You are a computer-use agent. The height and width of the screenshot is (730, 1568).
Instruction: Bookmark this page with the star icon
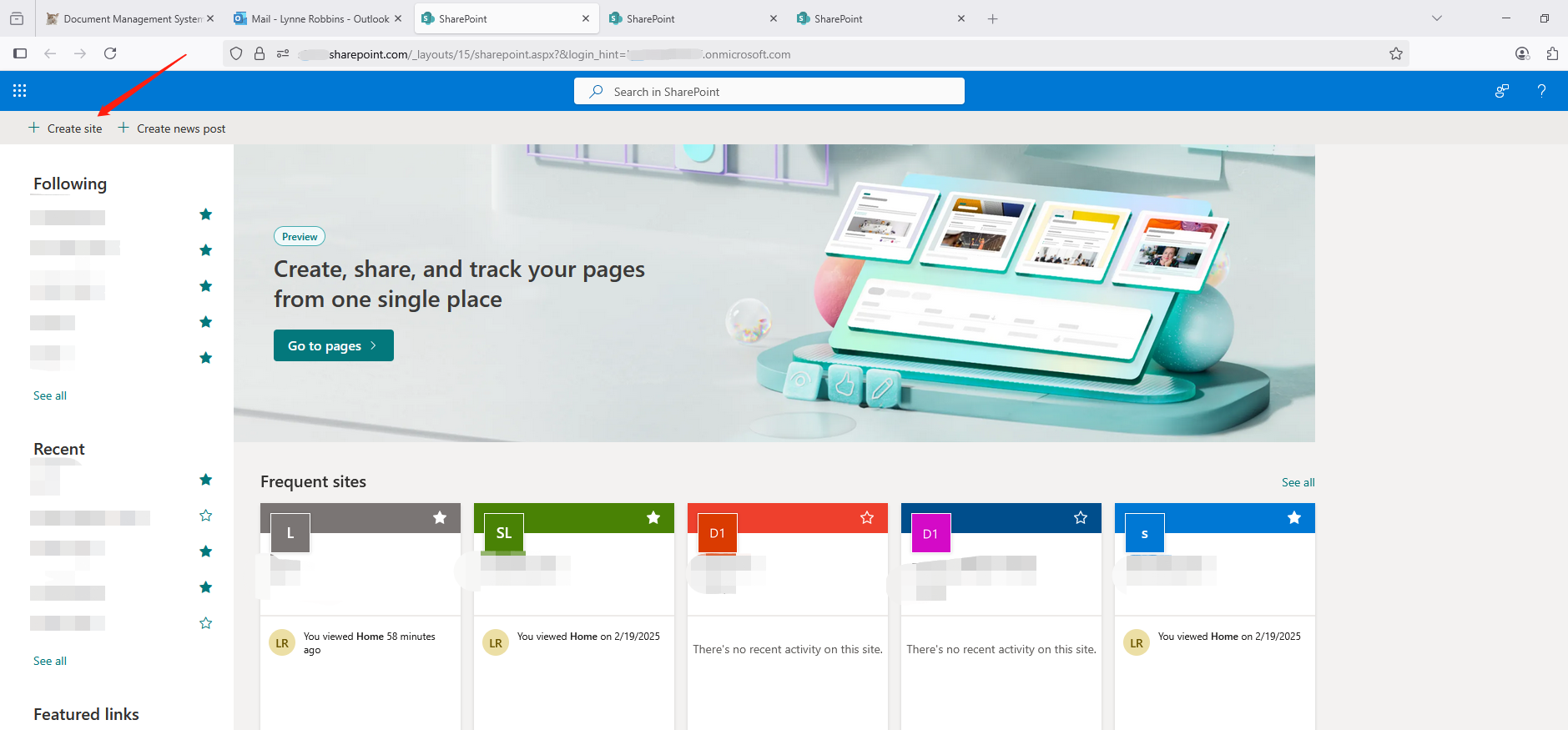(x=1396, y=54)
